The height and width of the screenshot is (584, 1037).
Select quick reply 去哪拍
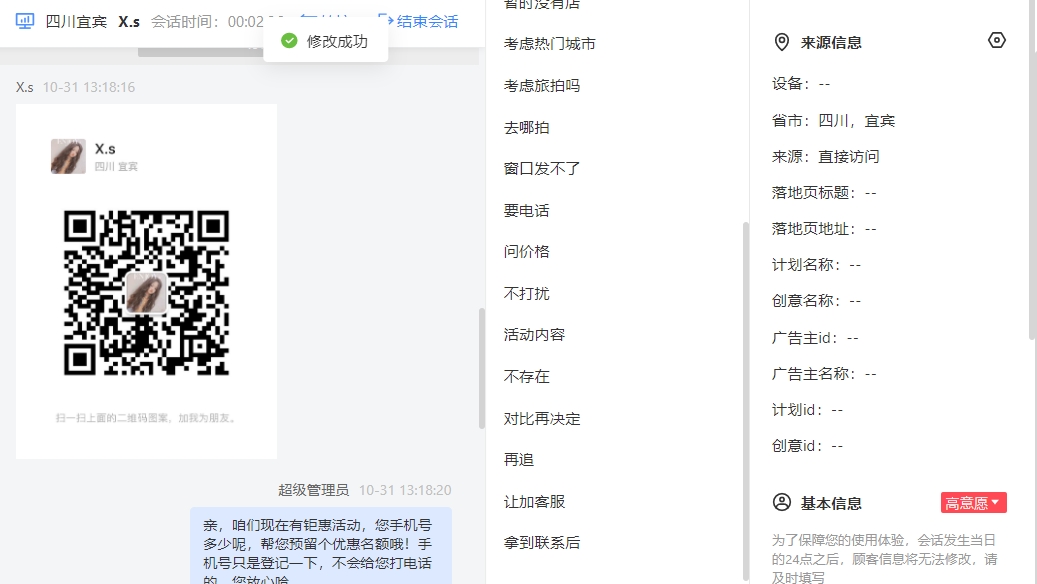pyautogui.click(x=526, y=127)
